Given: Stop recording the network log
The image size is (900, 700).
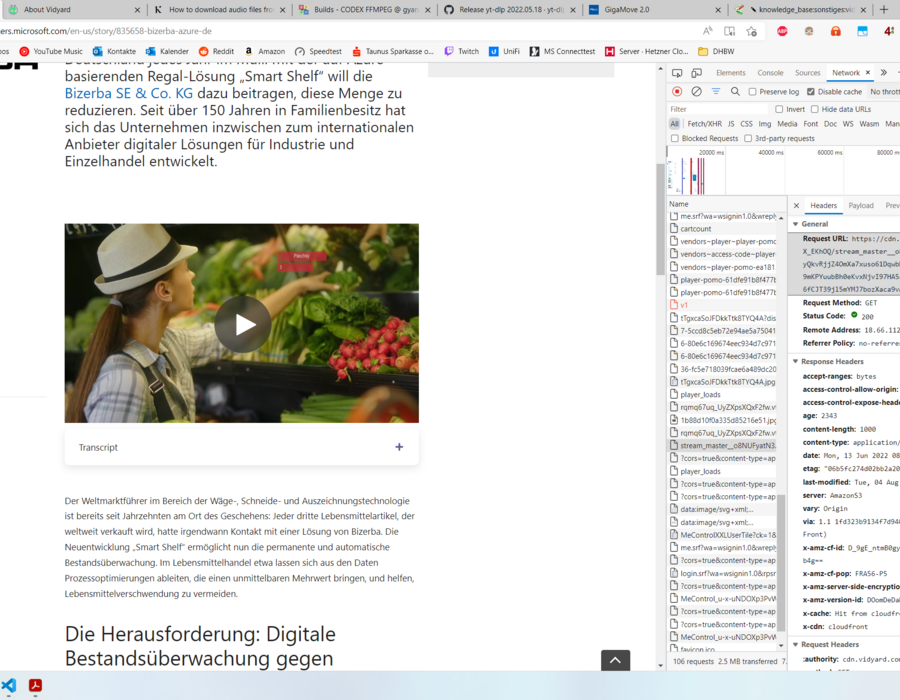Looking at the screenshot, I should pos(677,91).
